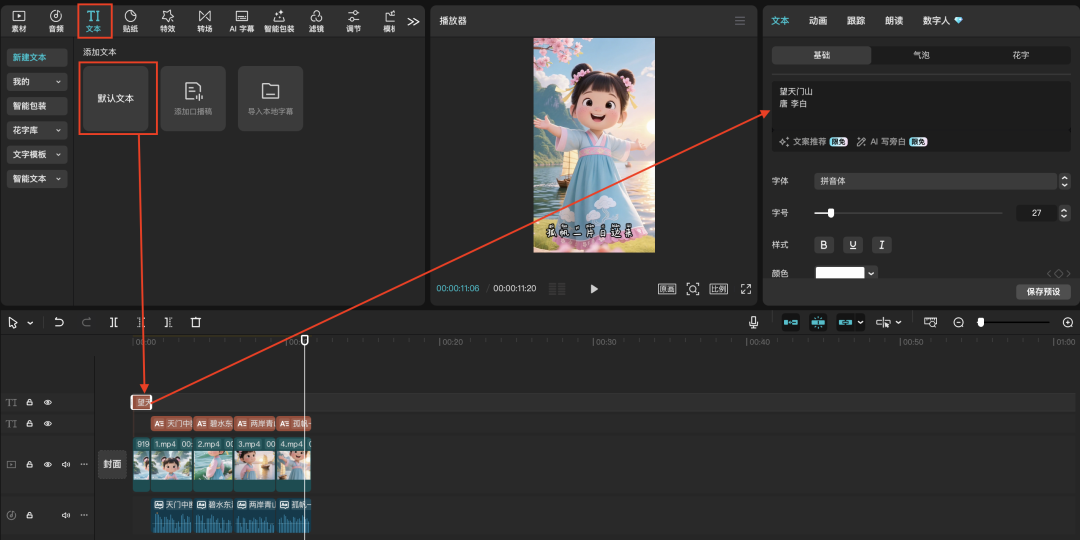1080x540 pixels.
Task: Hide the top text track with eye icon
Action: tap(47, 402)
